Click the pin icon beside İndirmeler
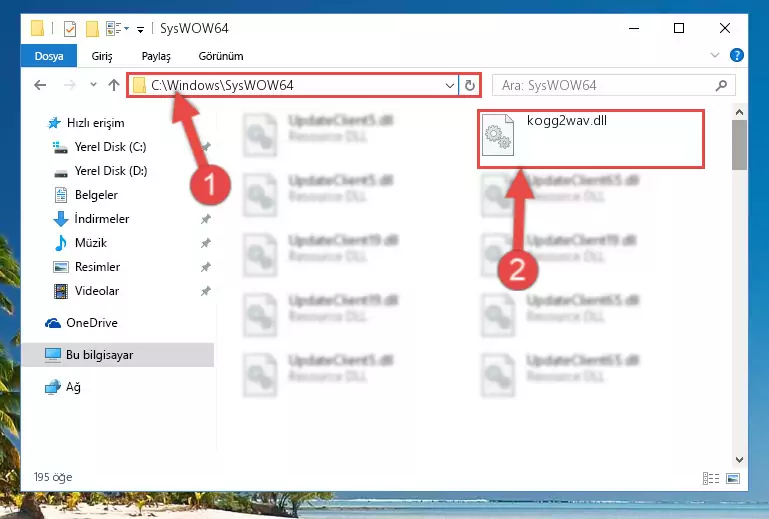The width and height of the screenshot is (769, 519). coord(205,219)
